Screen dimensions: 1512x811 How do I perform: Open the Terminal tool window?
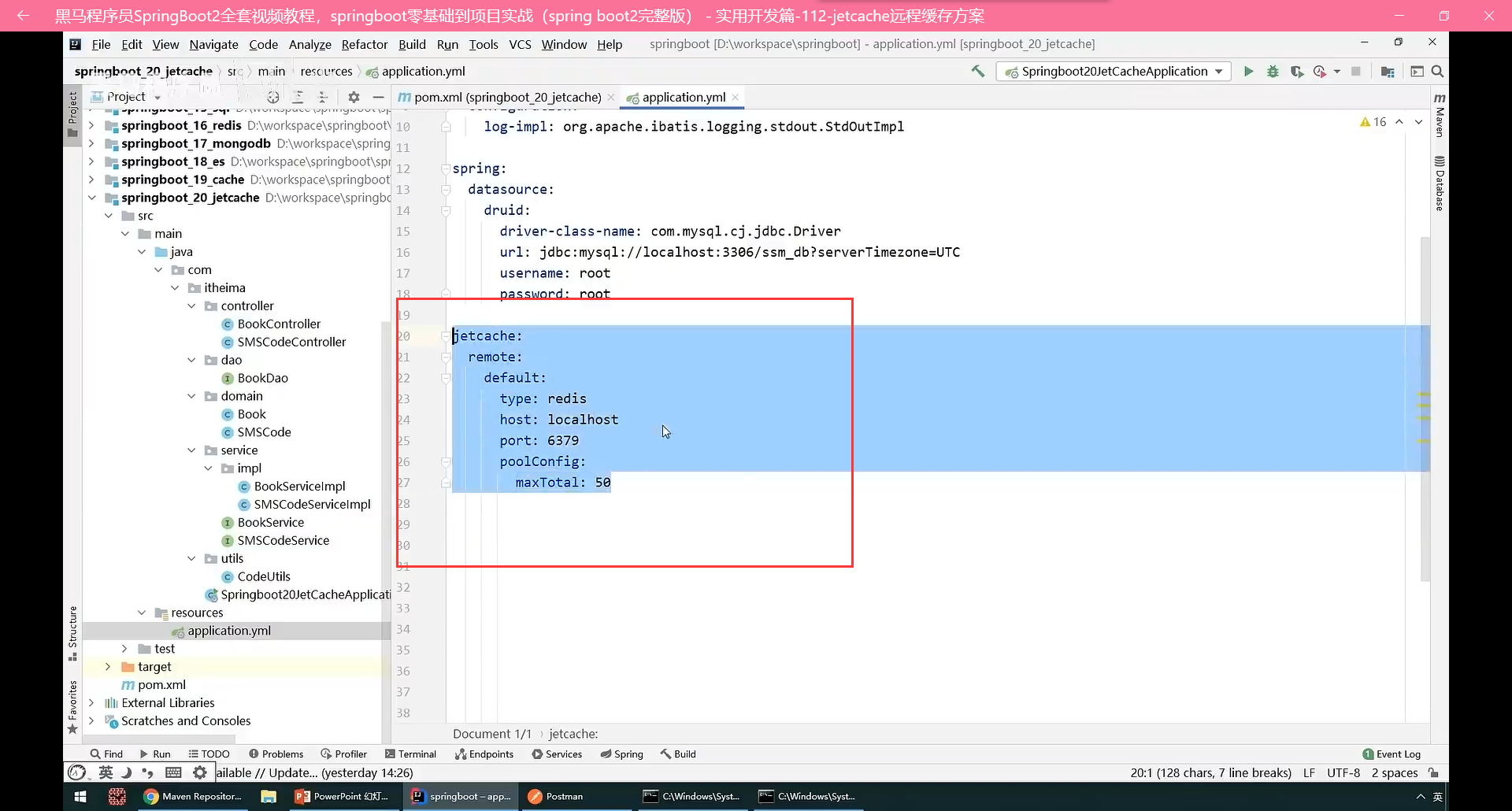409,754
